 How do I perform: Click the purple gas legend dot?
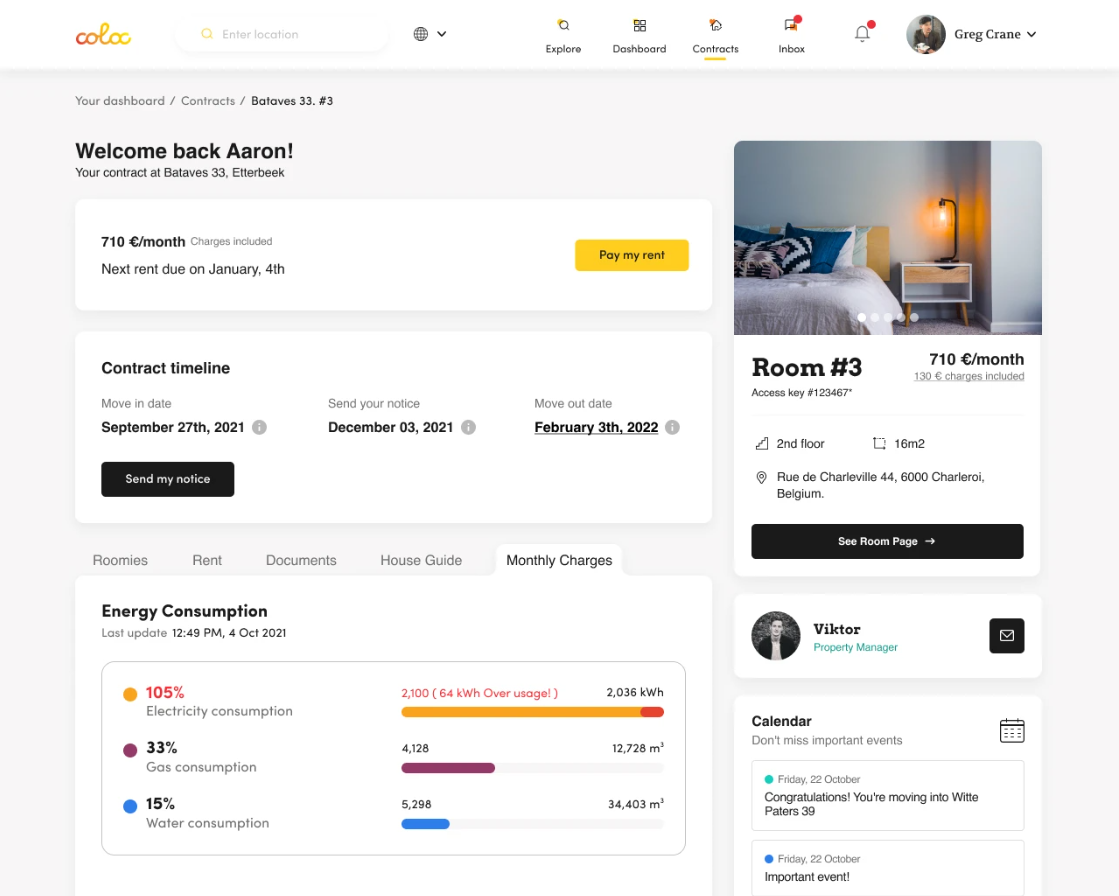130,750
